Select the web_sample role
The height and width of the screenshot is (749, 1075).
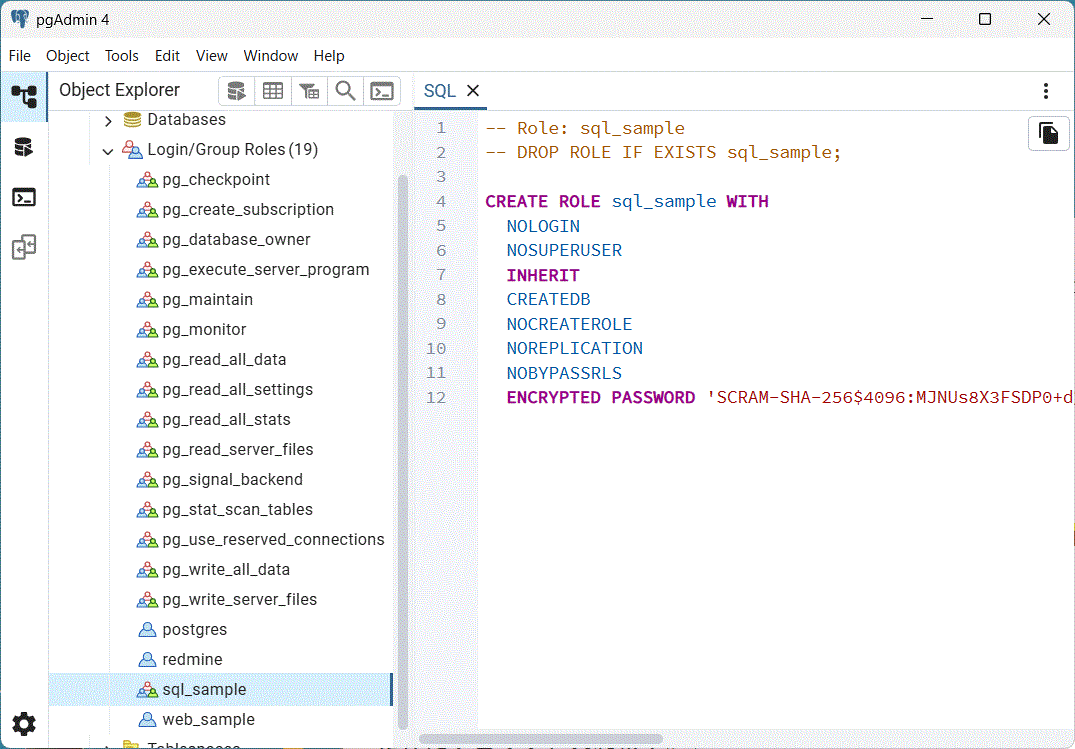click(x=208, y=720)
